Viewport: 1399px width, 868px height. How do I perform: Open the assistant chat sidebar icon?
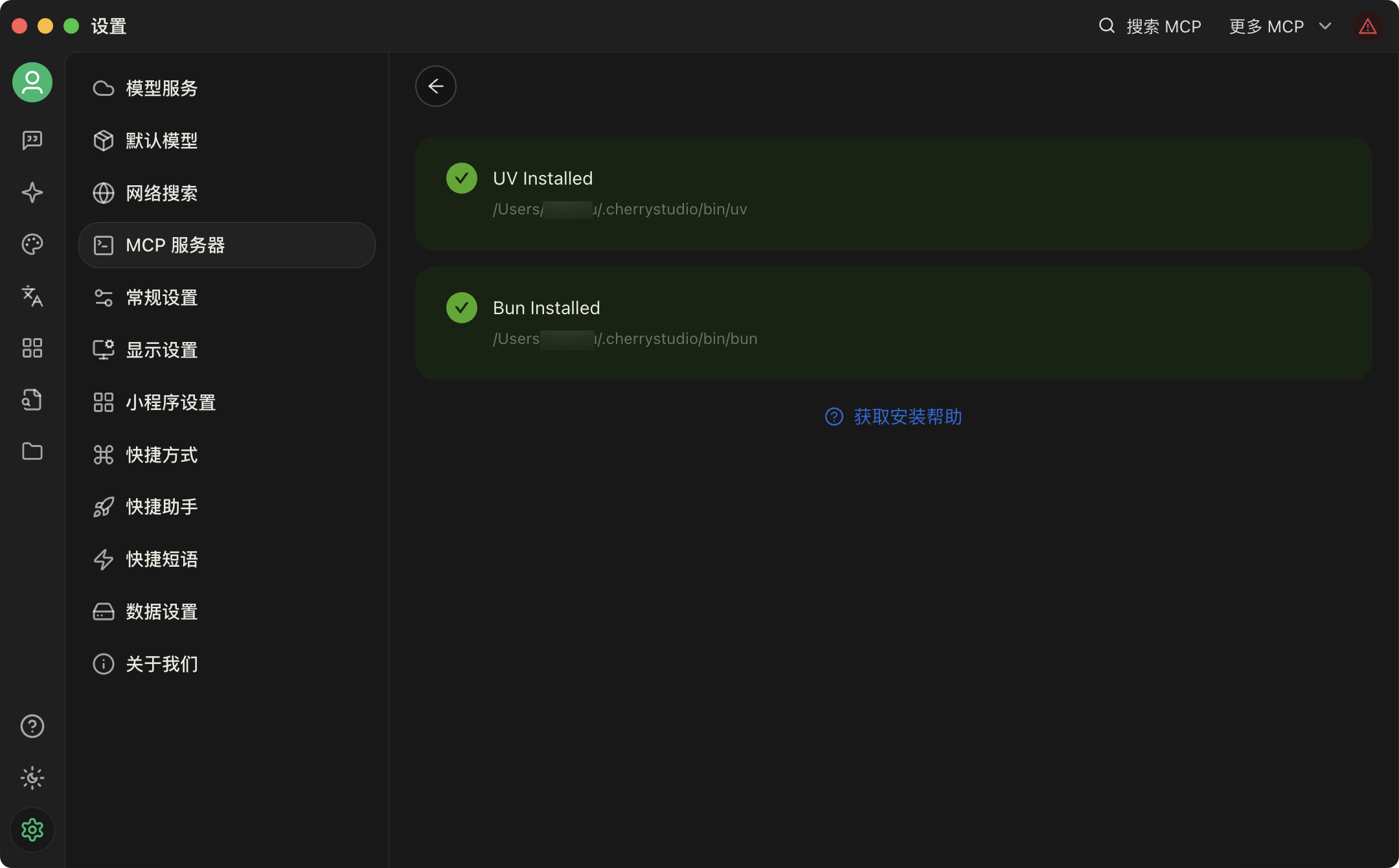point(32,140)
